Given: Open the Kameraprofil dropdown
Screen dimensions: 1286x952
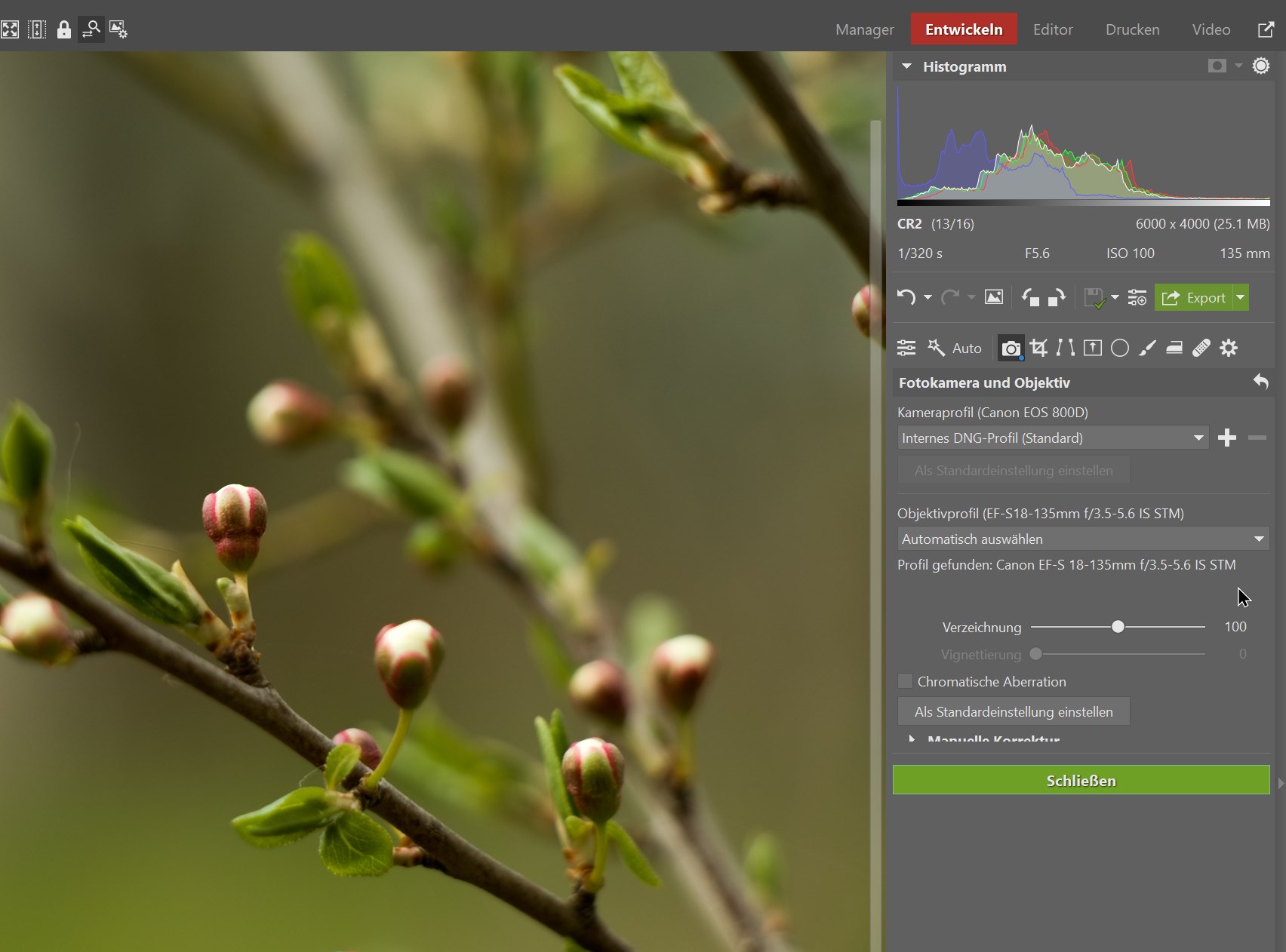Looking at the screenshot, I should [1053, 438].
